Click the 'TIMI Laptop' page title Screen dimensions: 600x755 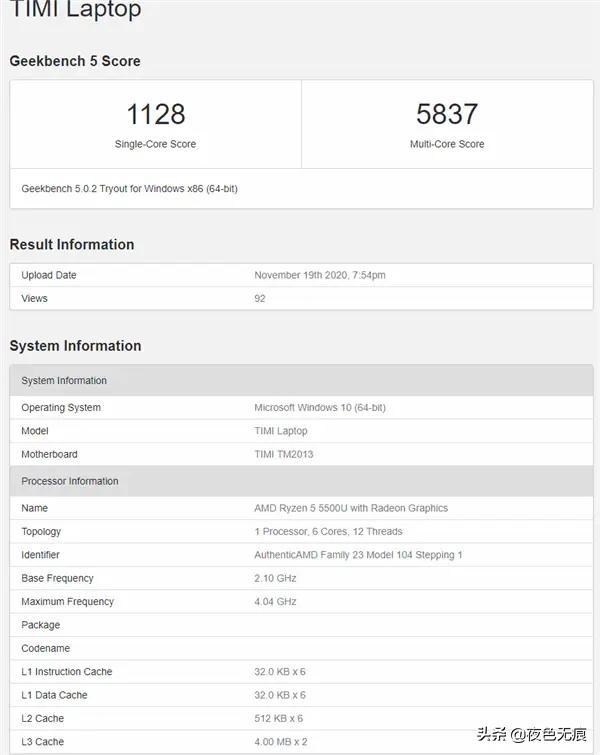[76, 9]
